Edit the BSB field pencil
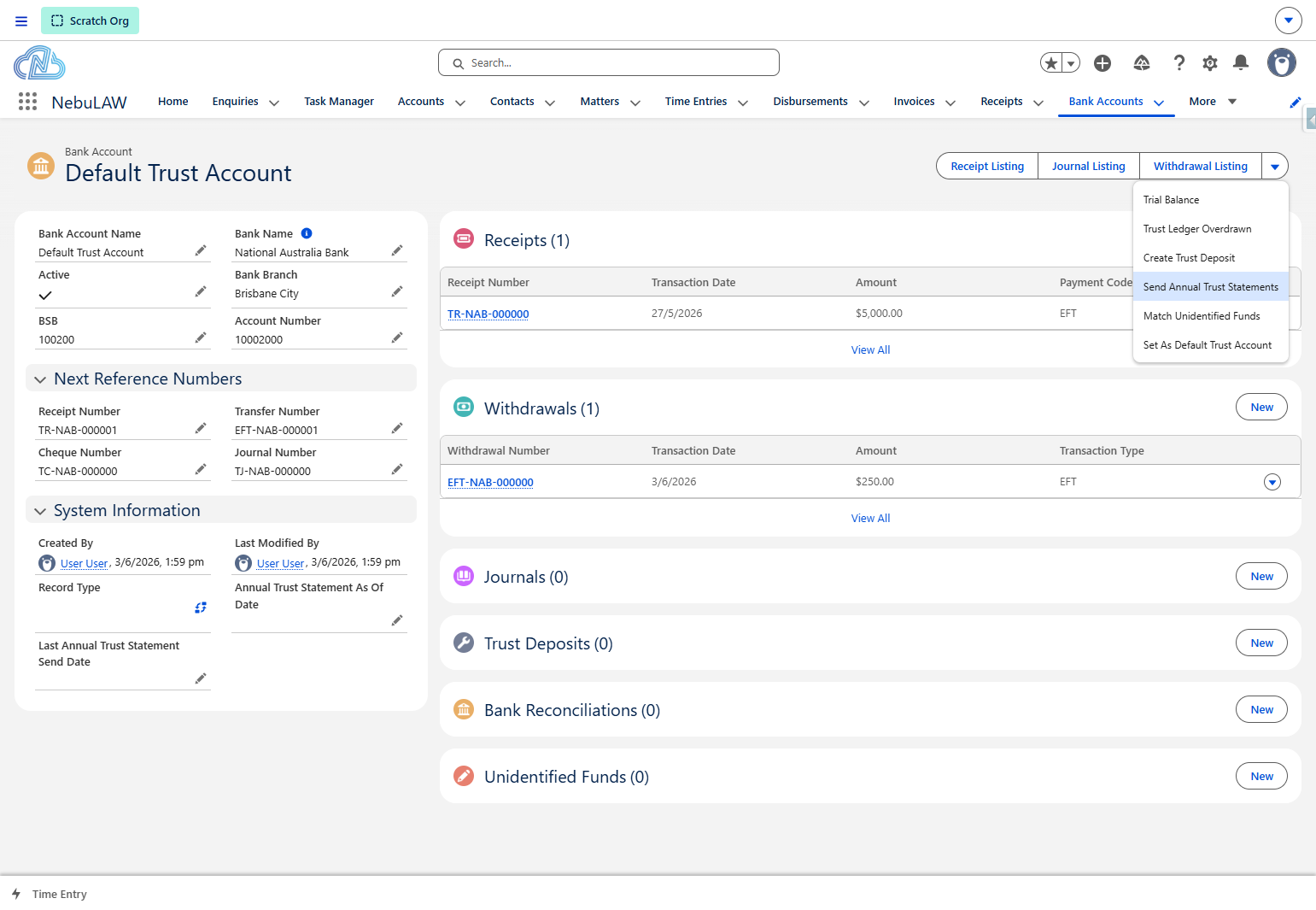The width and height of the screenshot is (1316, 910). 201,338
